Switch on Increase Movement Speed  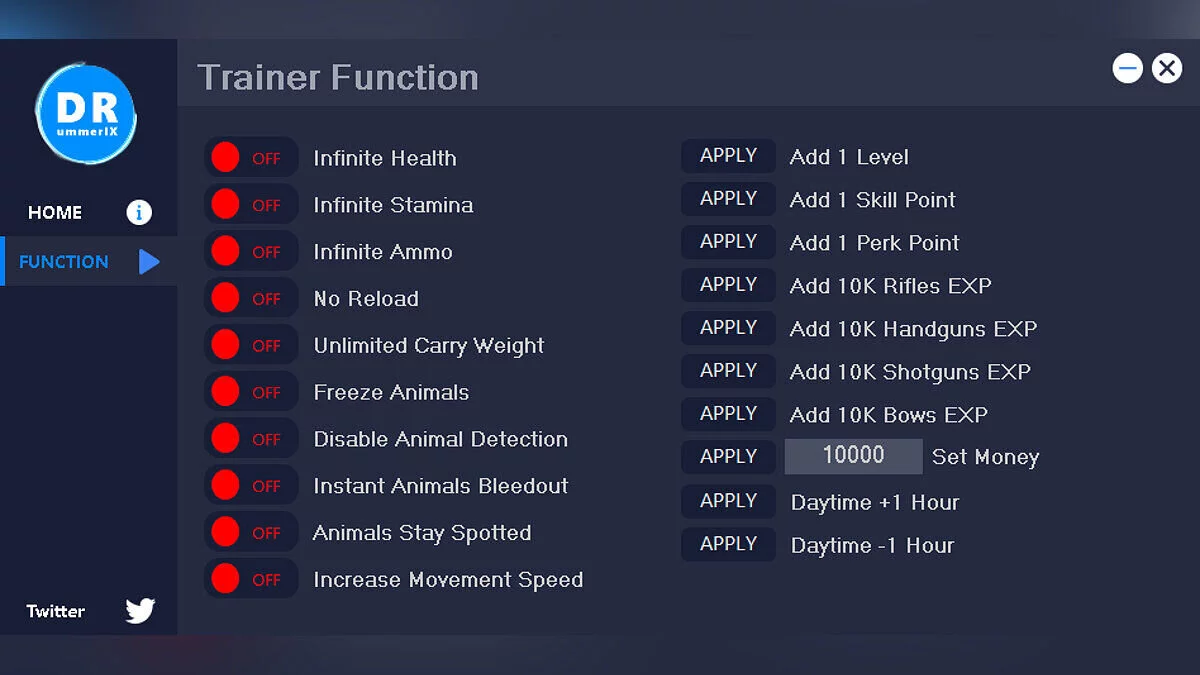[x=251, y=579]
